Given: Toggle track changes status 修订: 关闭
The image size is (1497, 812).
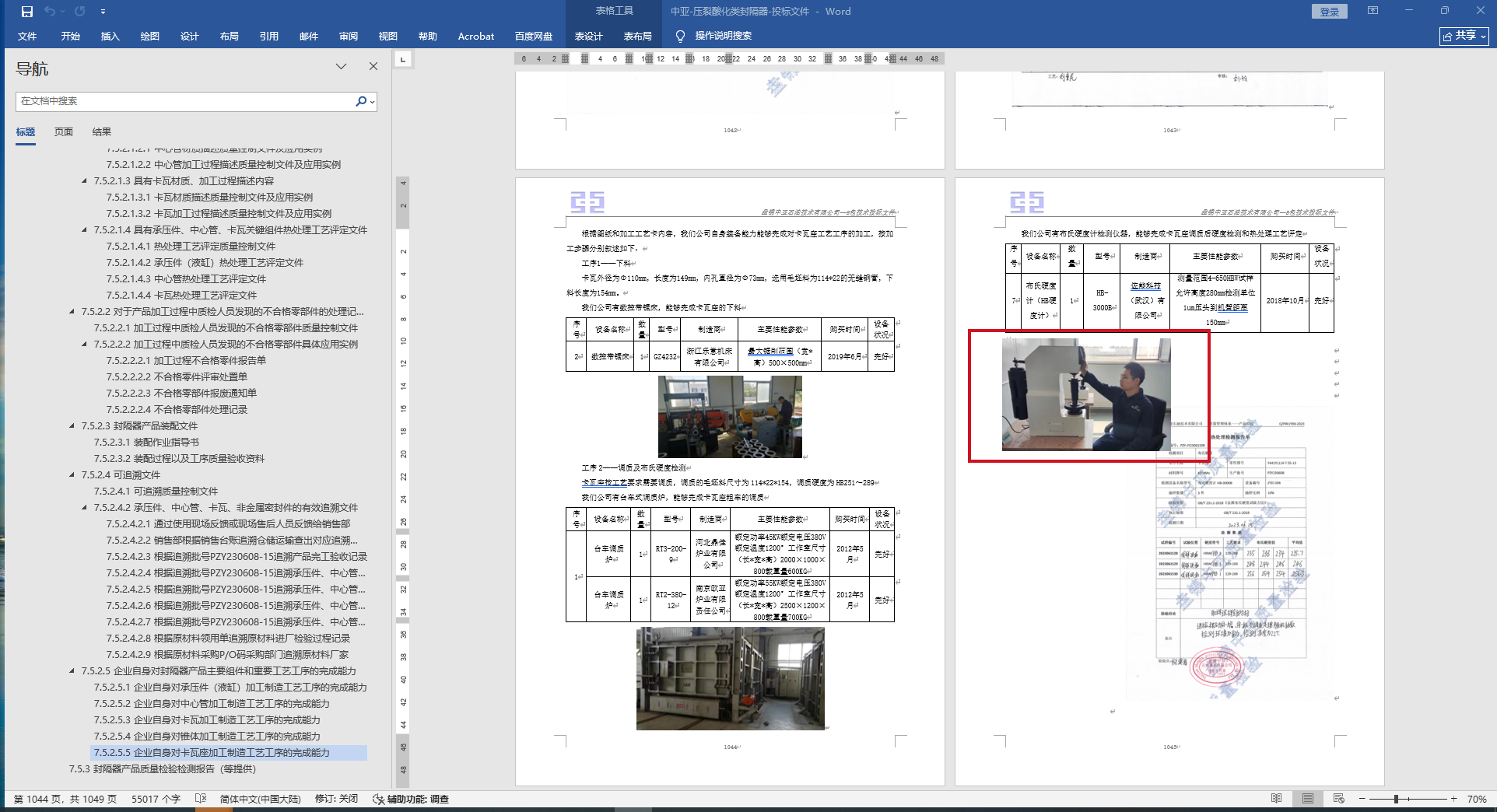Looking at the screenshot, I should click(x=336, y=799).
